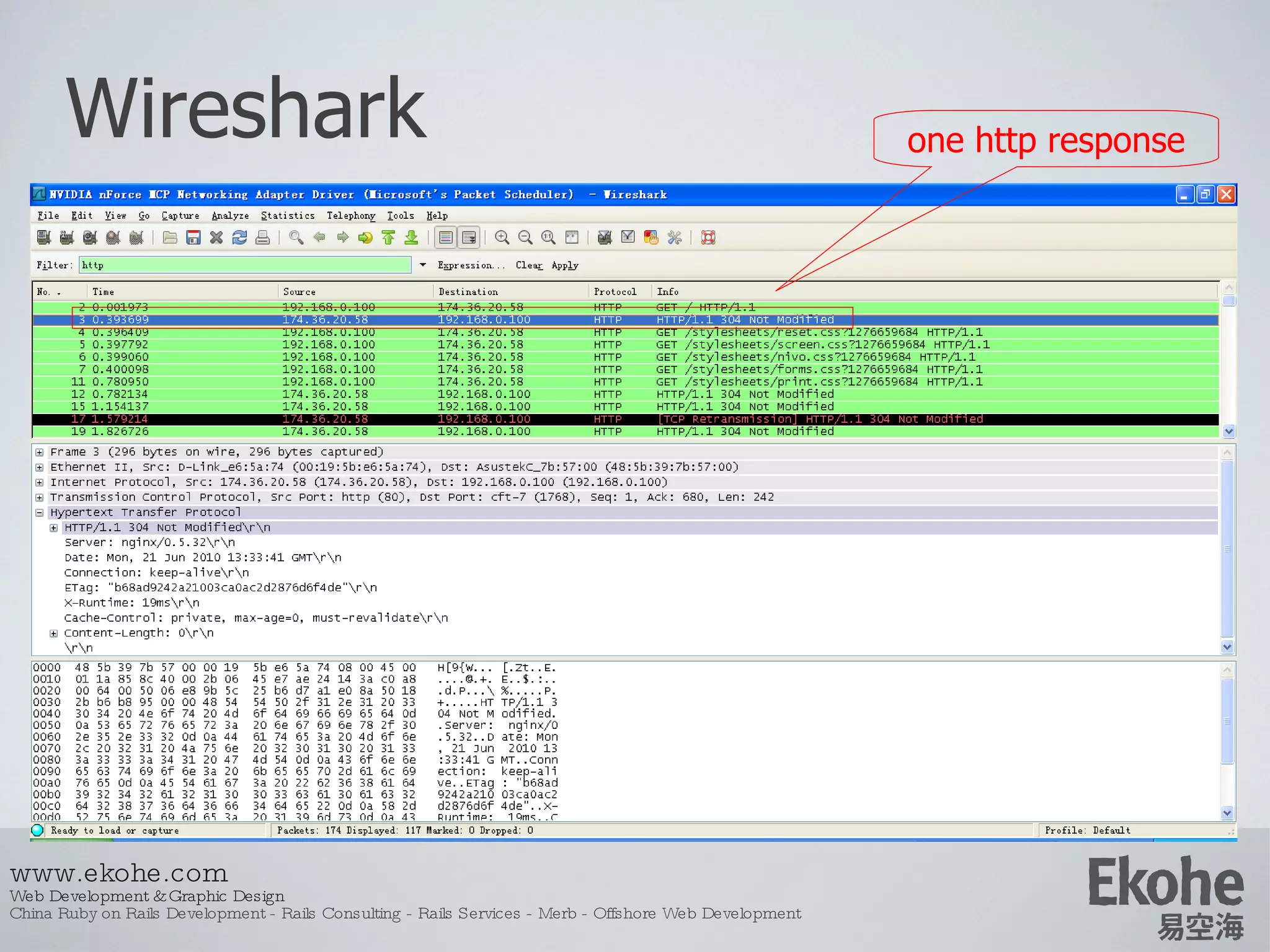Reload the capture file
The width and height of the screenshot is (1270, 952).
239,237
